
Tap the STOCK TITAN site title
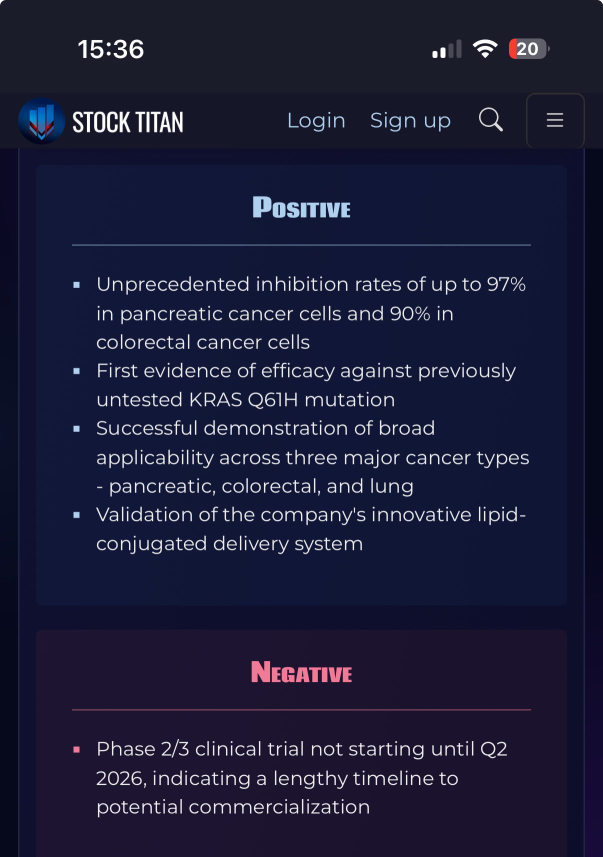pyautogui.click(x=128, y=122)
